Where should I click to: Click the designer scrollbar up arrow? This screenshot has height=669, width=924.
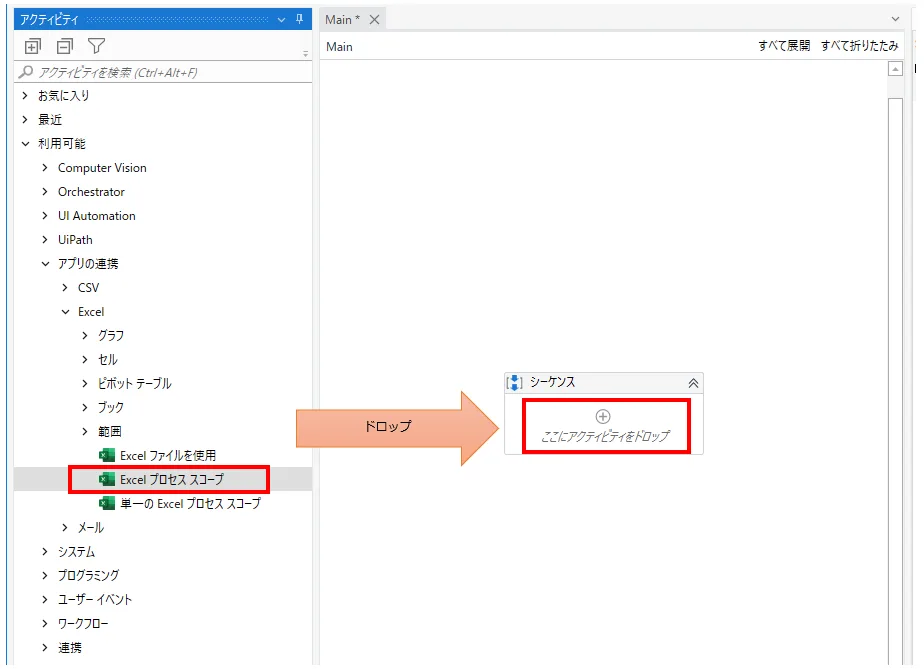tap(895, 69)
